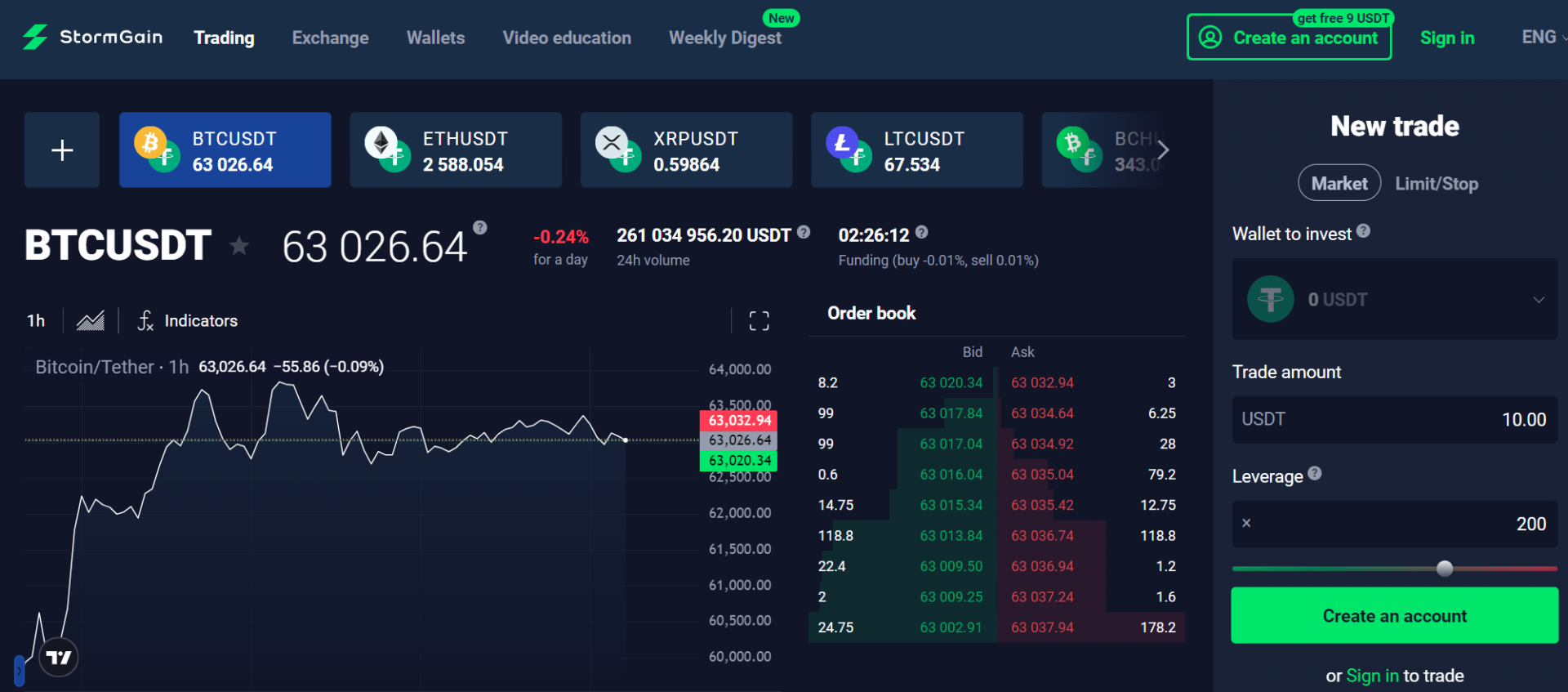Add a new instrument with plus button
The height and width of the screenshot is (692, 1568).
click(62, 150)
